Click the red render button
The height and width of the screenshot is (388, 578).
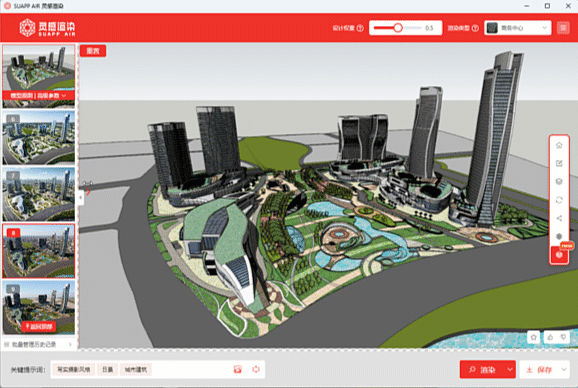pyautogui.click(x=483, y=369)
